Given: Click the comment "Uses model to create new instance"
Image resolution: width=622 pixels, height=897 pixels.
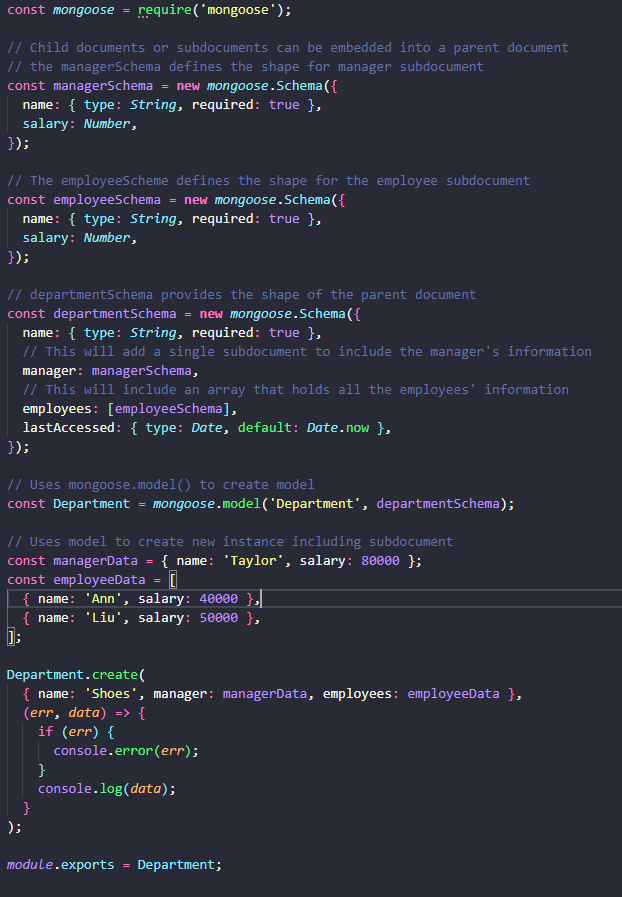Looking at the screenshot, I should (230, 542).
